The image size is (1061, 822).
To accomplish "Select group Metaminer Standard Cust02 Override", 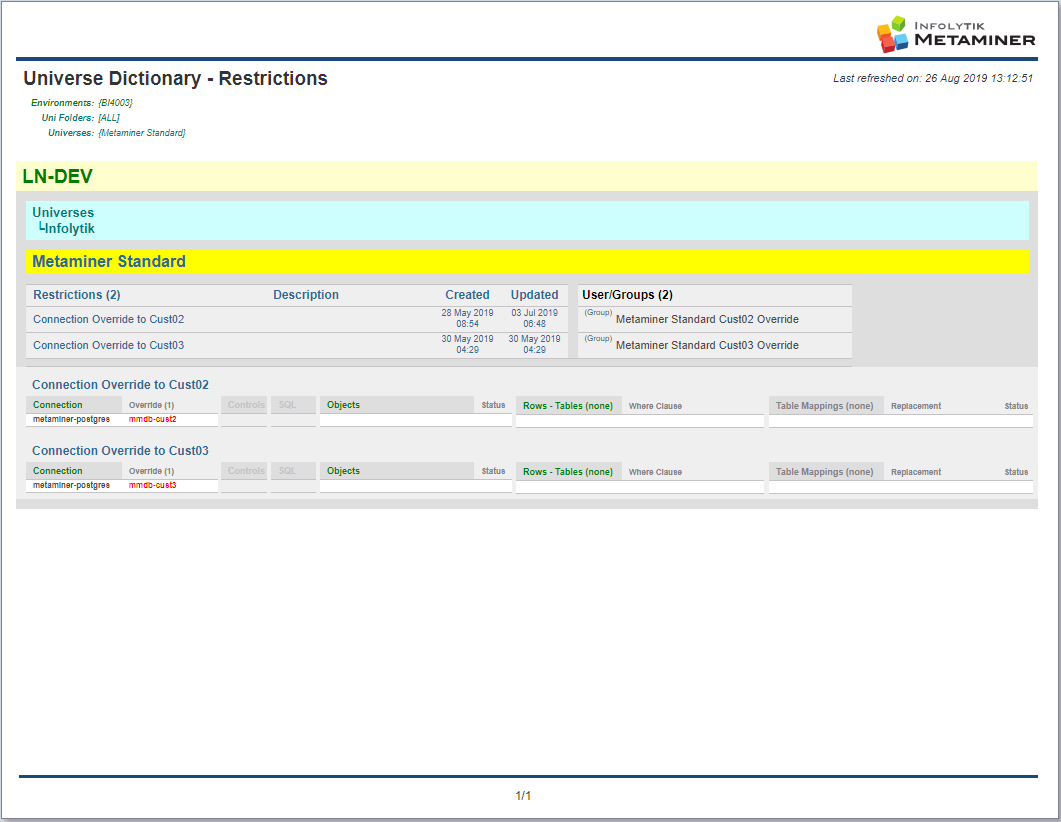I will [x=707, y=319].
